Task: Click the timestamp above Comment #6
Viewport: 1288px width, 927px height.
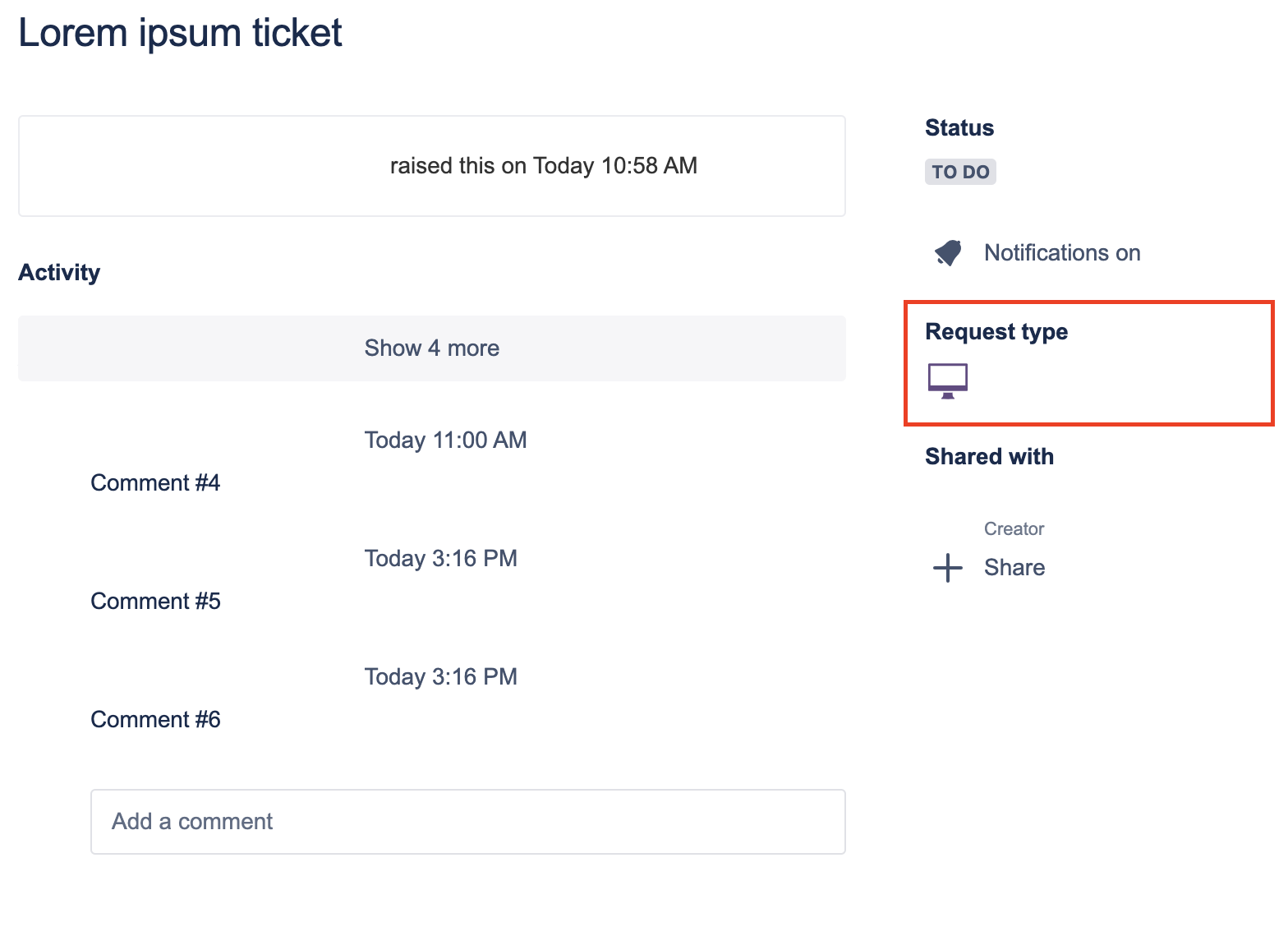Action: click(440, 677)
